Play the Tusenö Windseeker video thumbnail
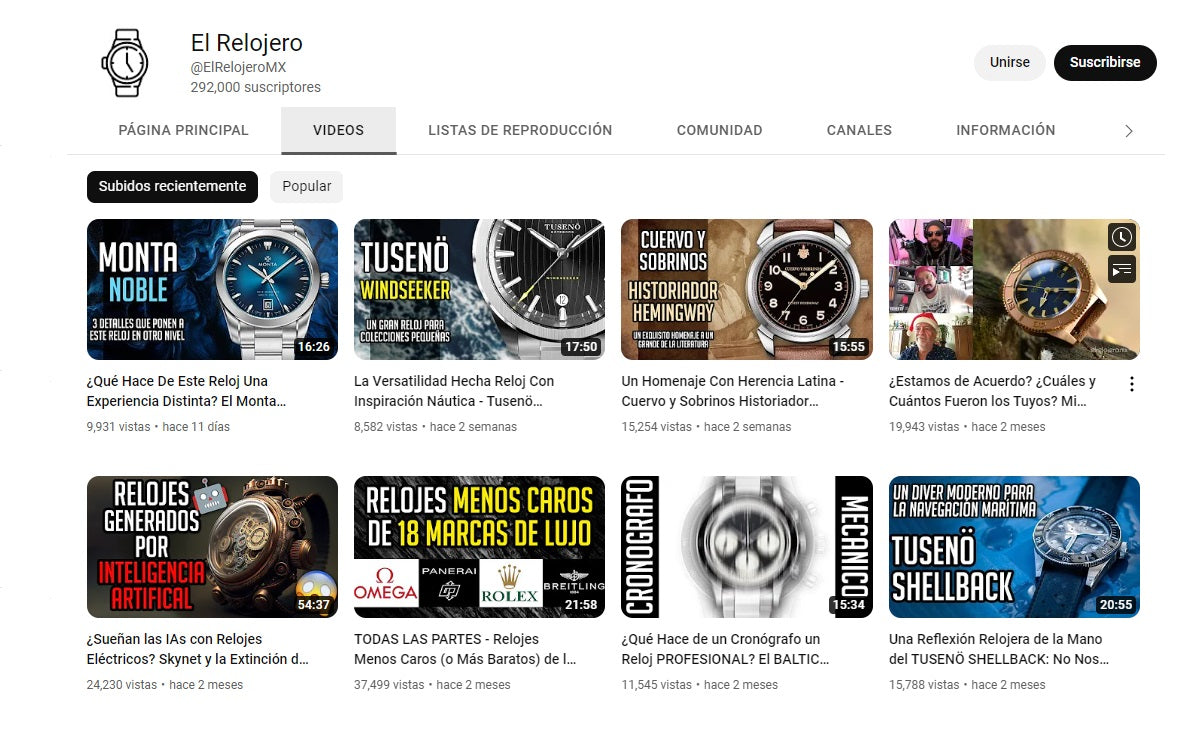 479,289
